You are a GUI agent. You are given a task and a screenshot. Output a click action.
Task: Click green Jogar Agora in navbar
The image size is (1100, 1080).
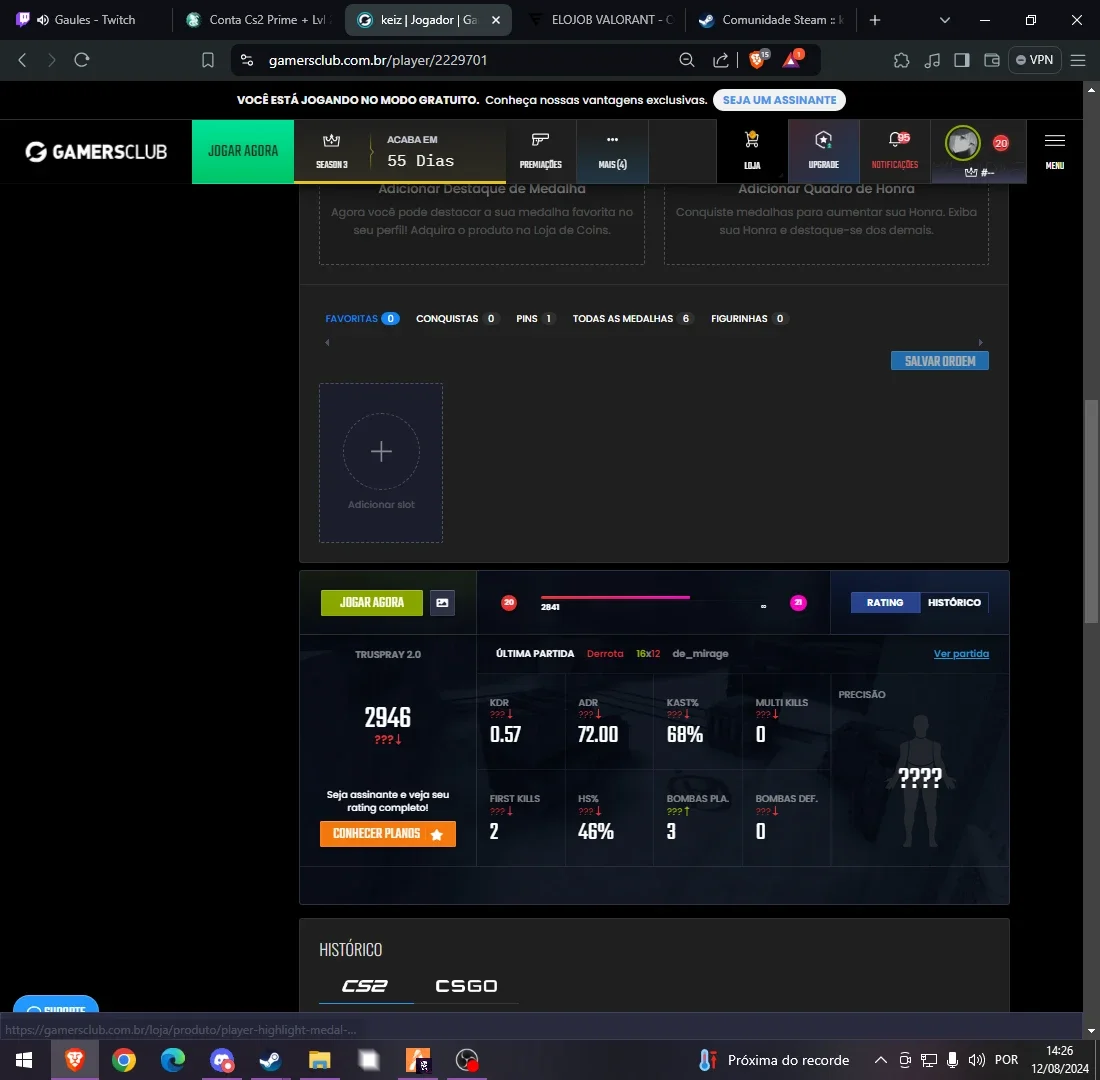(243, 151)
